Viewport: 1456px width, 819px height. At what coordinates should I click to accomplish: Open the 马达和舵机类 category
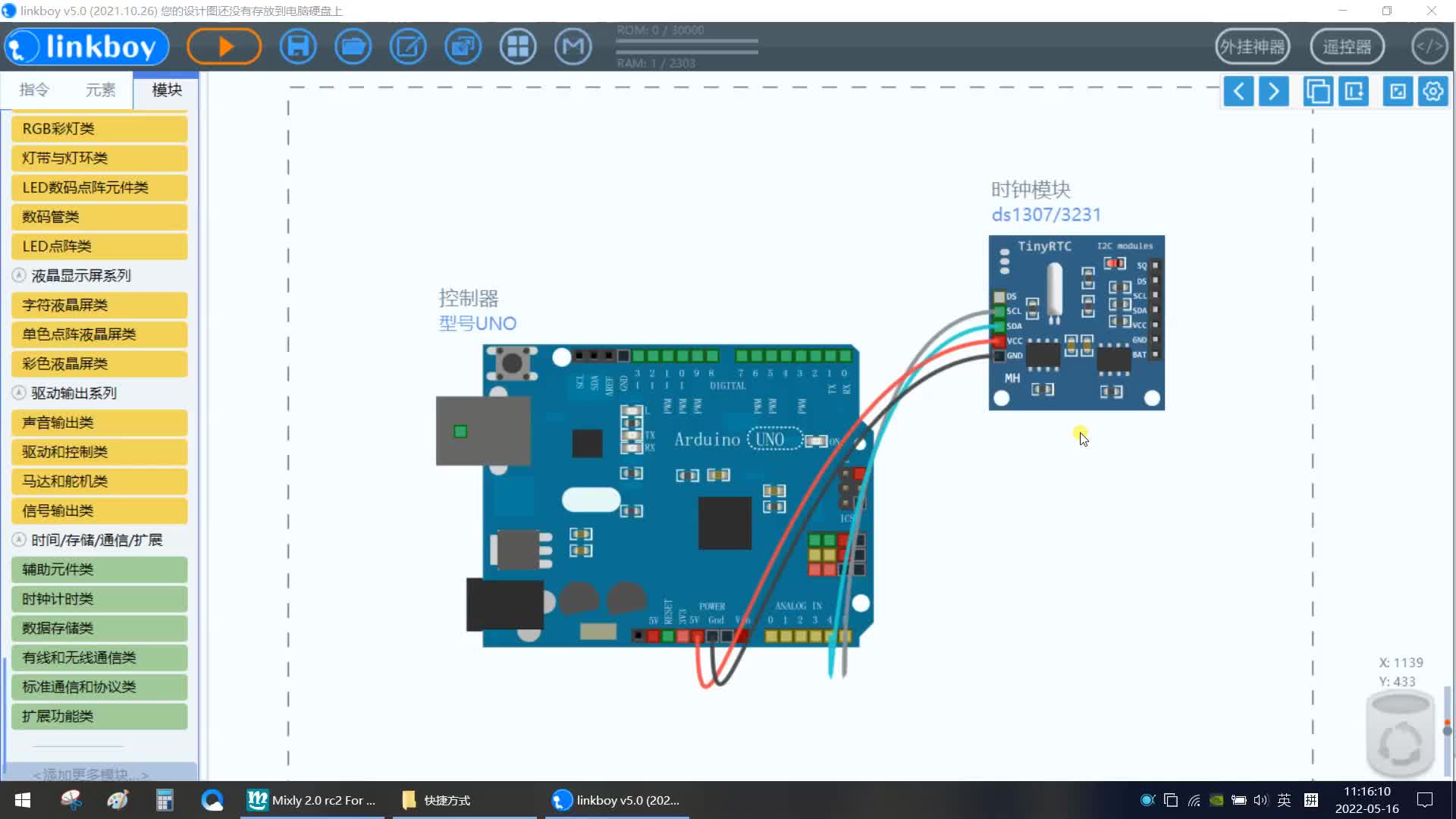(99, 482)
